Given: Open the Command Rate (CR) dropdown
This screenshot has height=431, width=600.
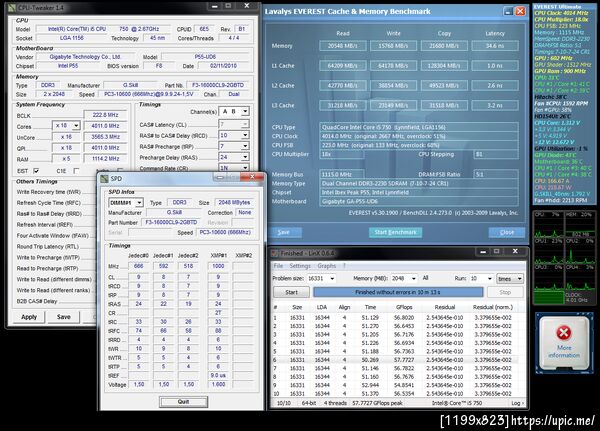Looking at the screenshot, I should [x=245, y=168].
